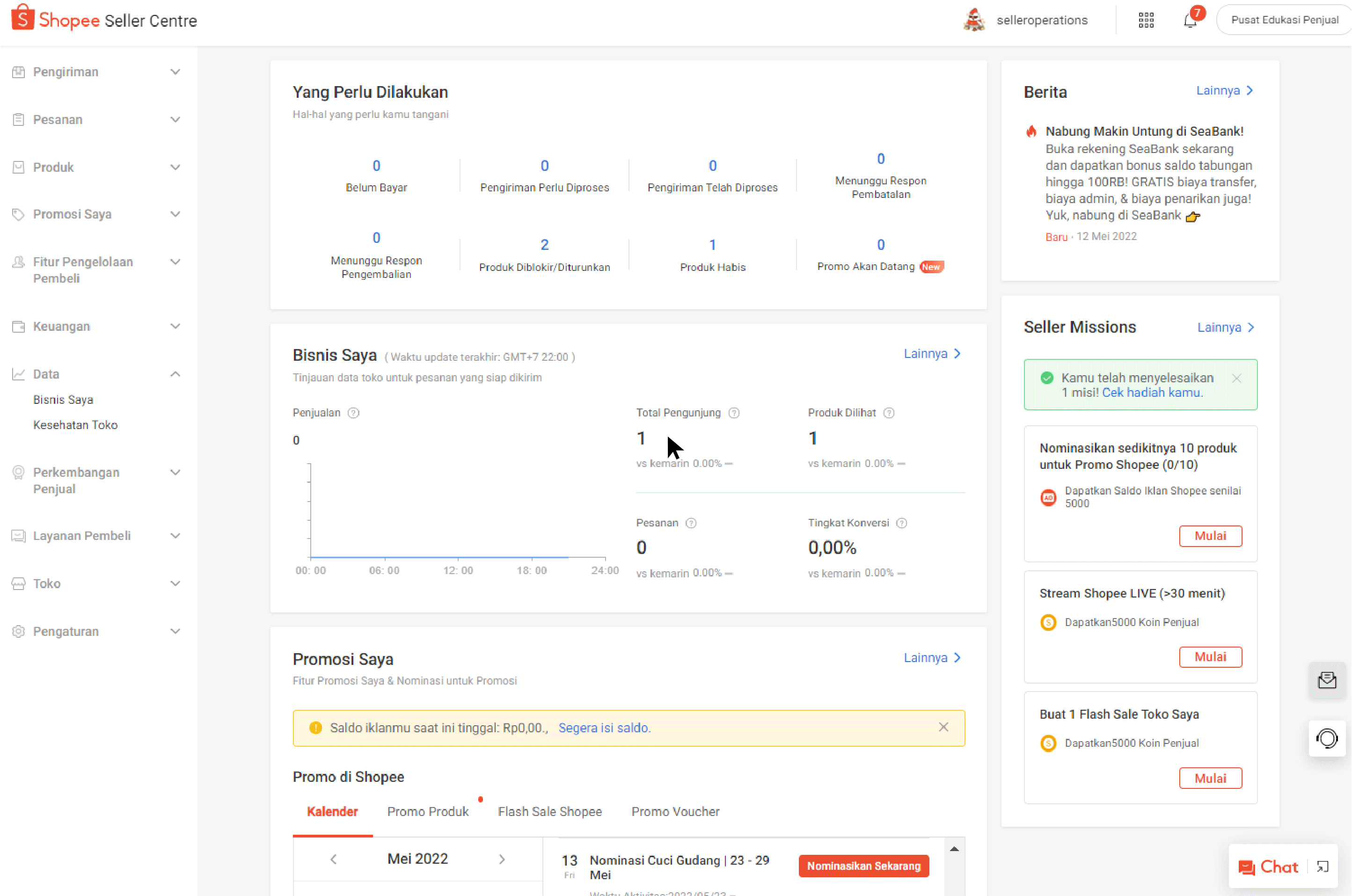The height and width of the screenshot is (896, 1352).
Task: Open the Segera isi saldo link
Action: coord(604,728)
